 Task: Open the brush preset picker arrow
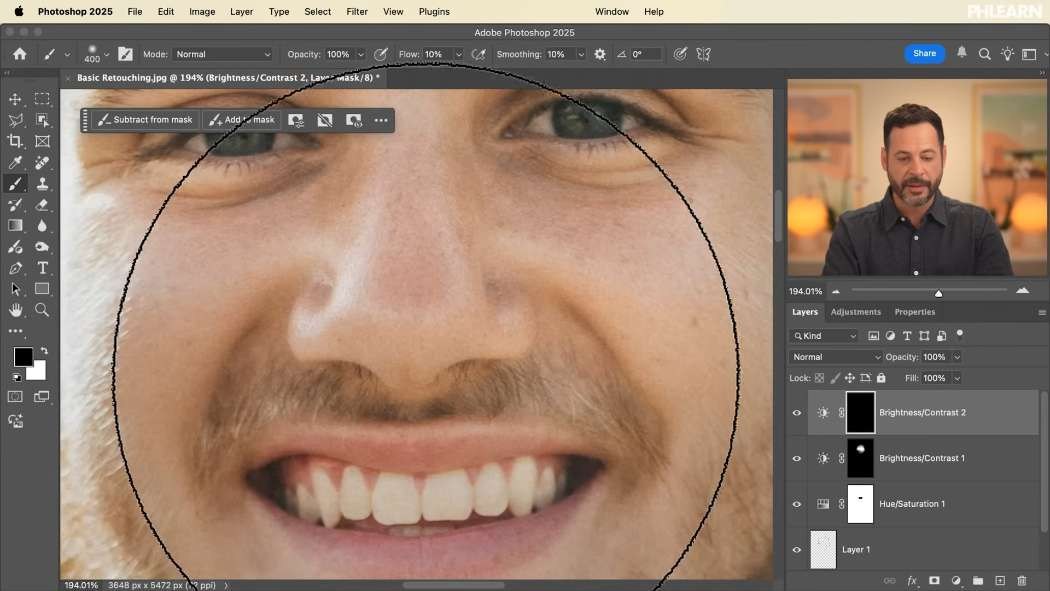[106, 54]
